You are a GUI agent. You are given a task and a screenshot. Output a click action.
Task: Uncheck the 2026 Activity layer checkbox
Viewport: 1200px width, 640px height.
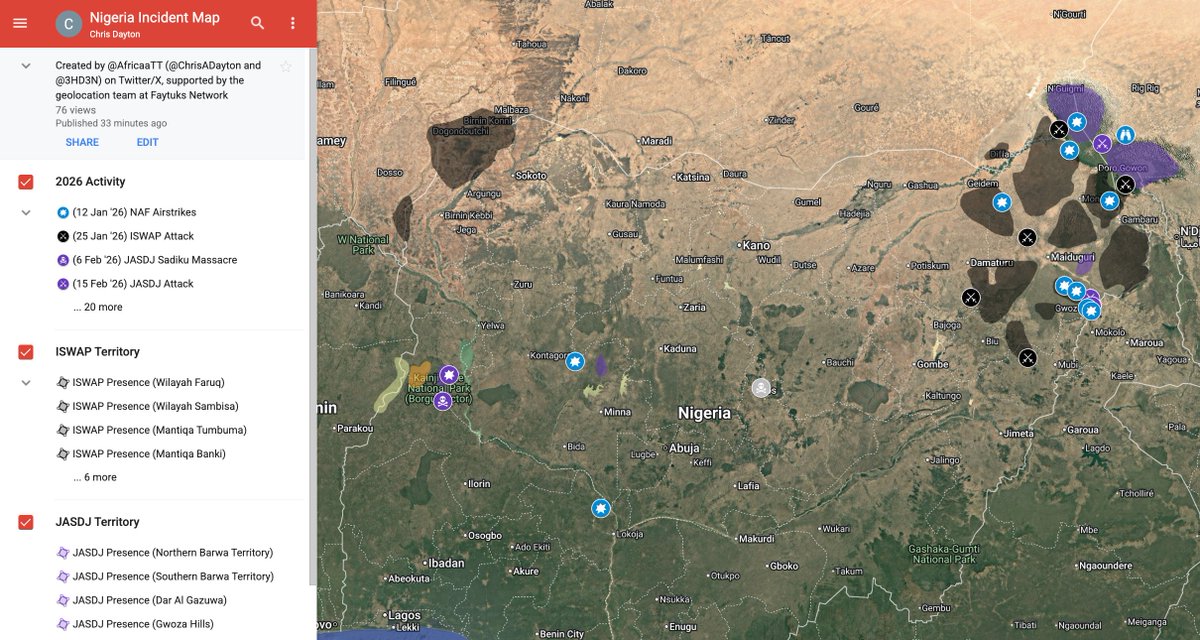click(x=26, y=182)
